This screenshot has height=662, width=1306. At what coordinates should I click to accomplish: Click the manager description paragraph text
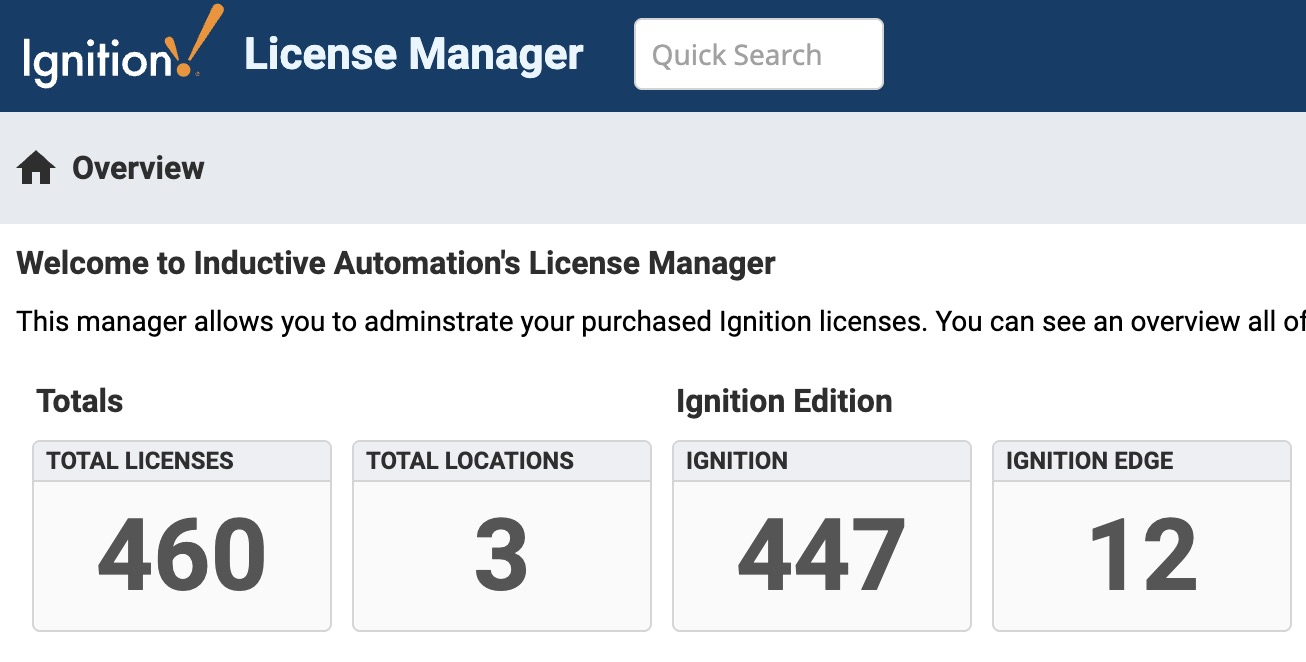650,322
